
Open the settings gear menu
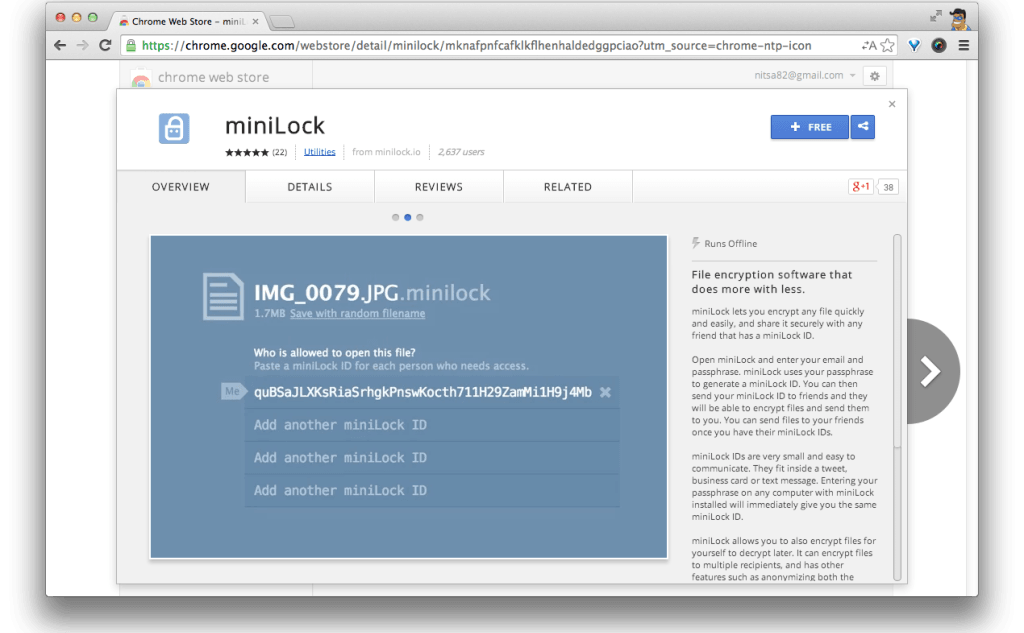point(873,76)
